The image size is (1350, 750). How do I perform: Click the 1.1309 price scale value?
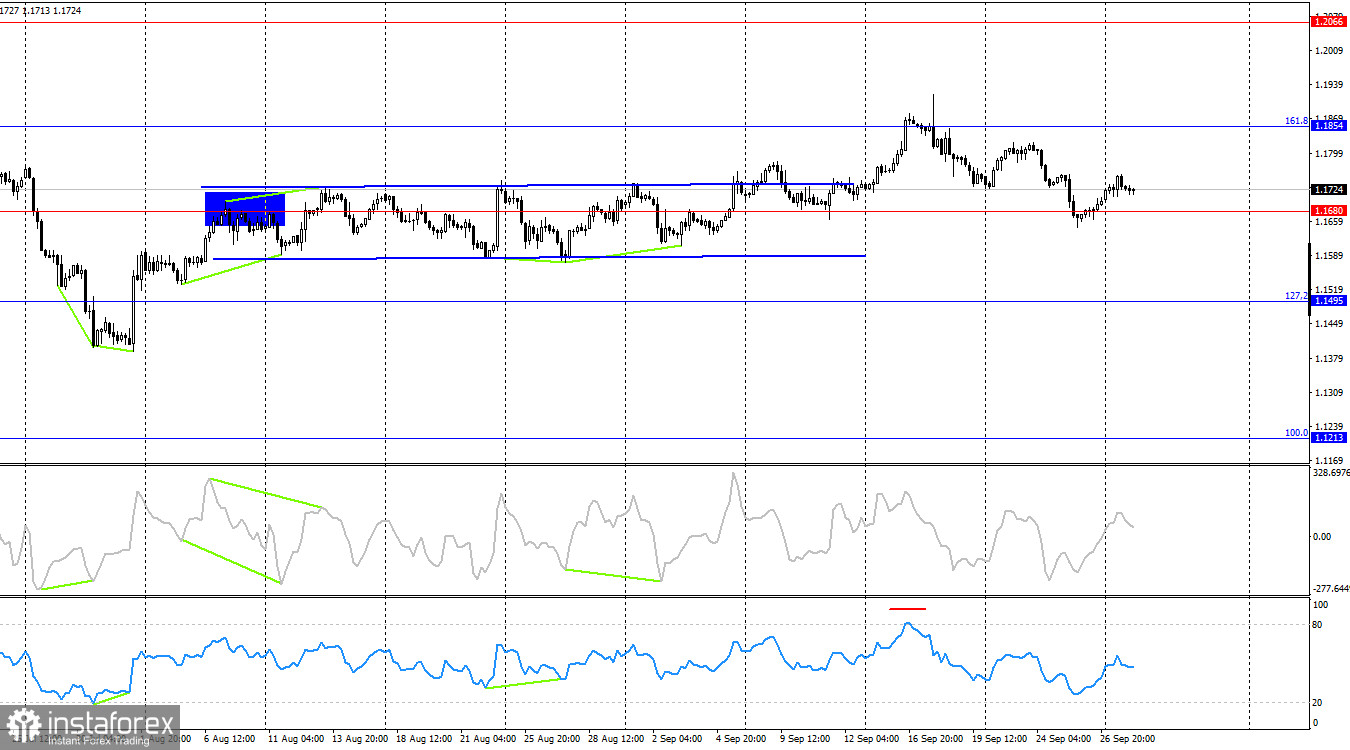coord(1330,393)
